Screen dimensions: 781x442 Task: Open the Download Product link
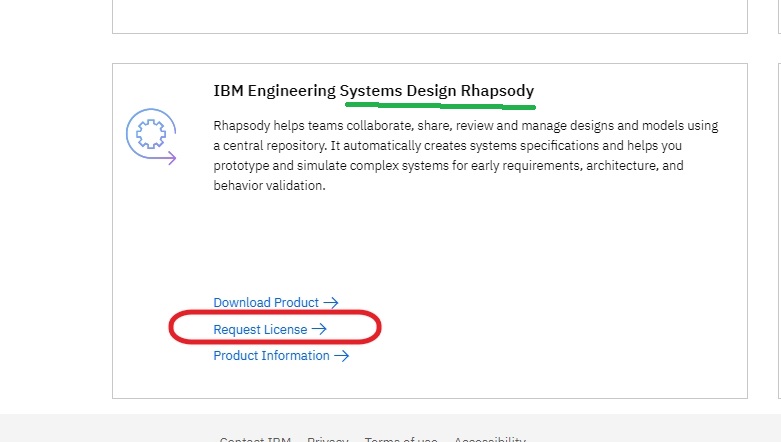[x=276, y=302]
